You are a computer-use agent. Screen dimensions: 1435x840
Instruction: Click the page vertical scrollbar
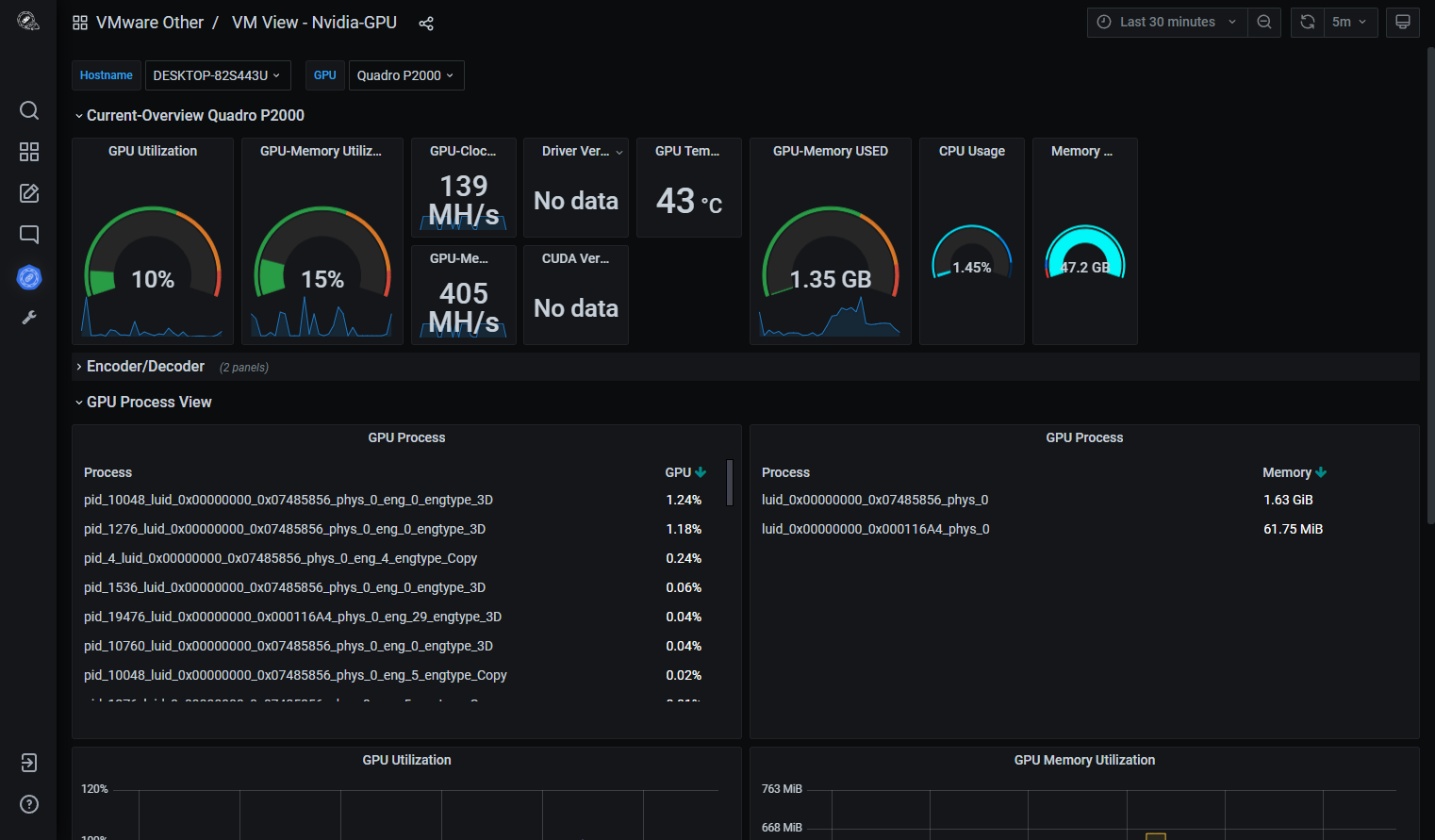1430,285
